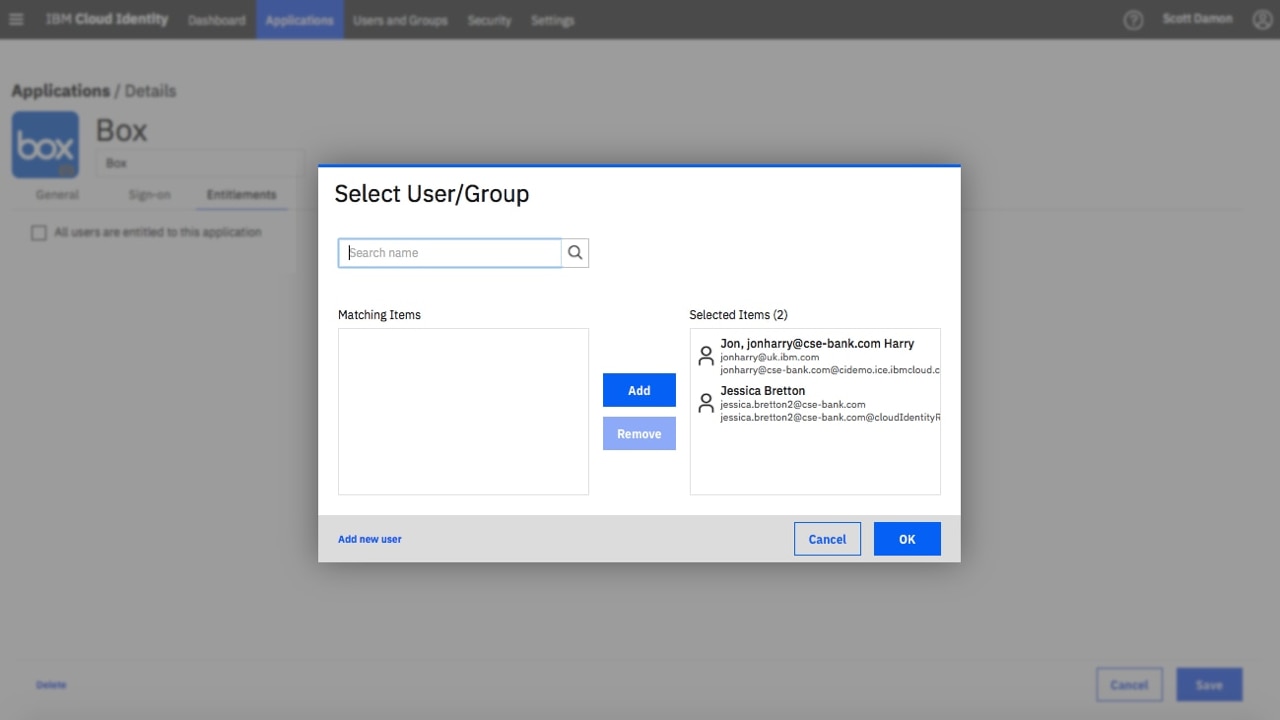
Task: Click the Save button at bottom right
Action: tap(1209, 685)
